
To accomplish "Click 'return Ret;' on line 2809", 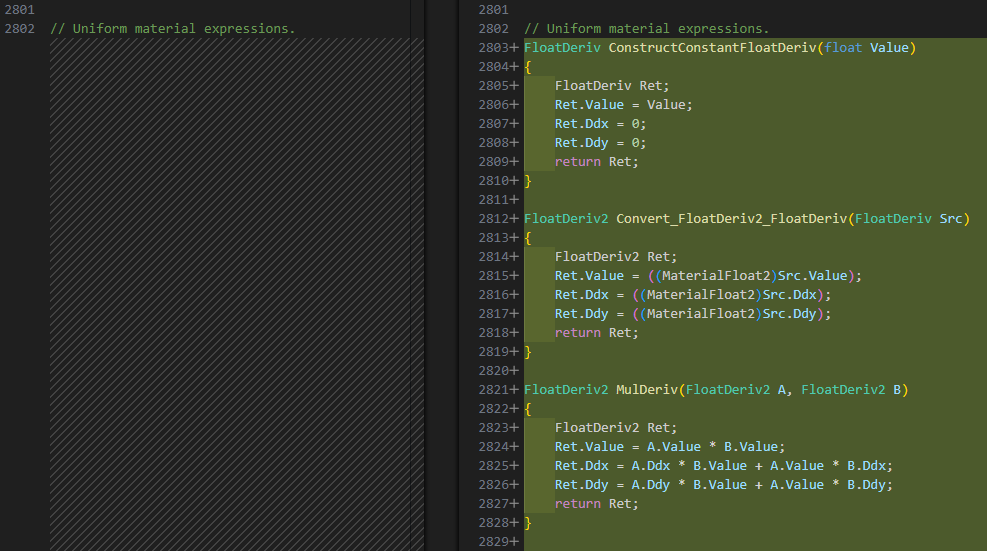I will click(x=596, y=162).
